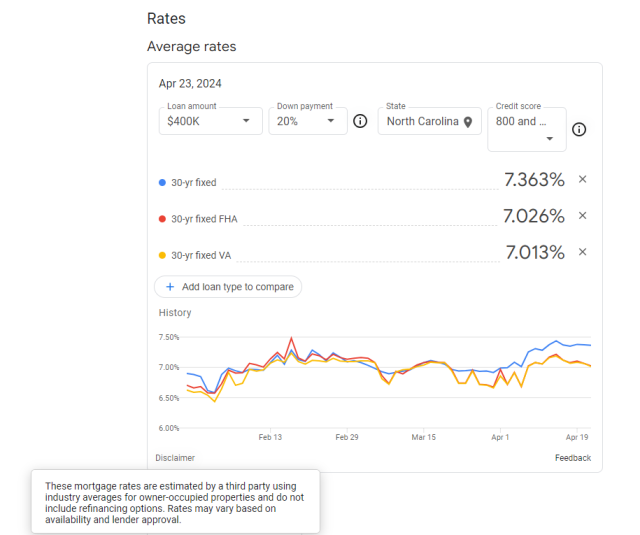
Task: Expand the Credit score dropdown arrow
Action: tap(550, 139)
